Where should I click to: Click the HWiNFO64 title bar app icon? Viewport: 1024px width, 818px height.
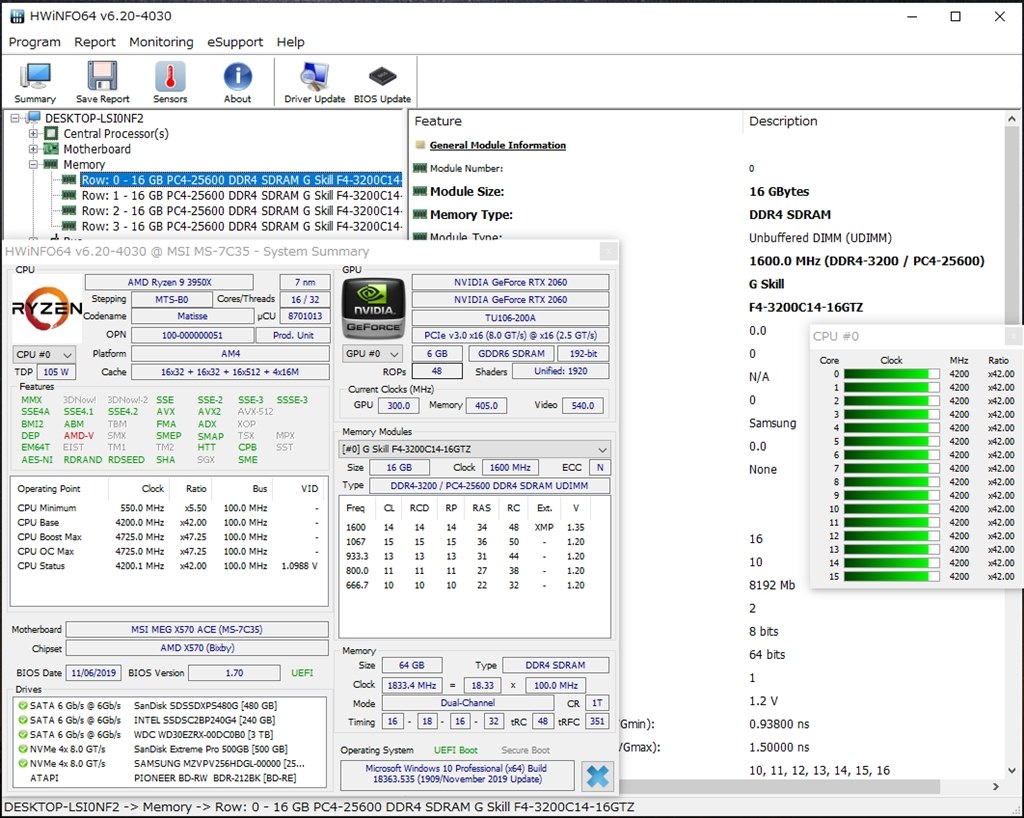[x=18, y=16]
